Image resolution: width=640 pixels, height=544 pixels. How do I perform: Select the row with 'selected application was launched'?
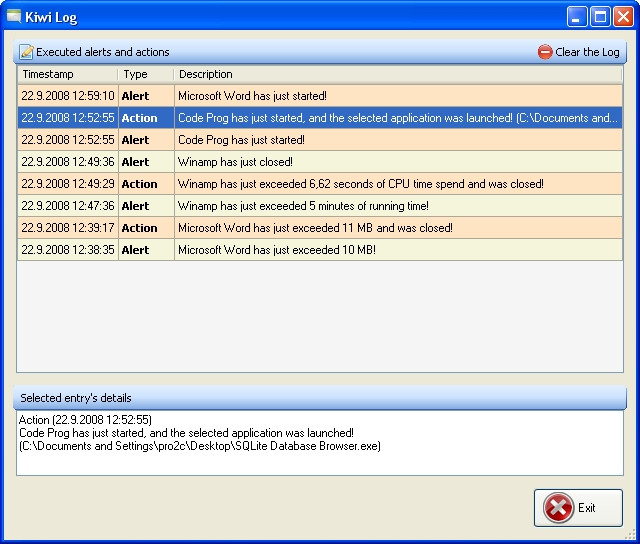pos(320,118)
